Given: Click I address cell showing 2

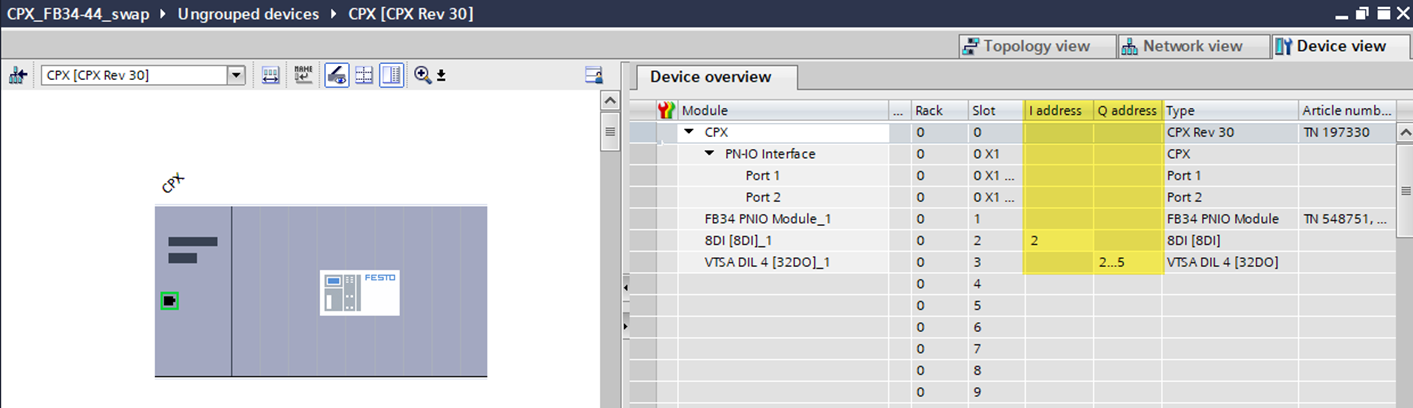Looking at the screenshot, I should (1058, 240).
